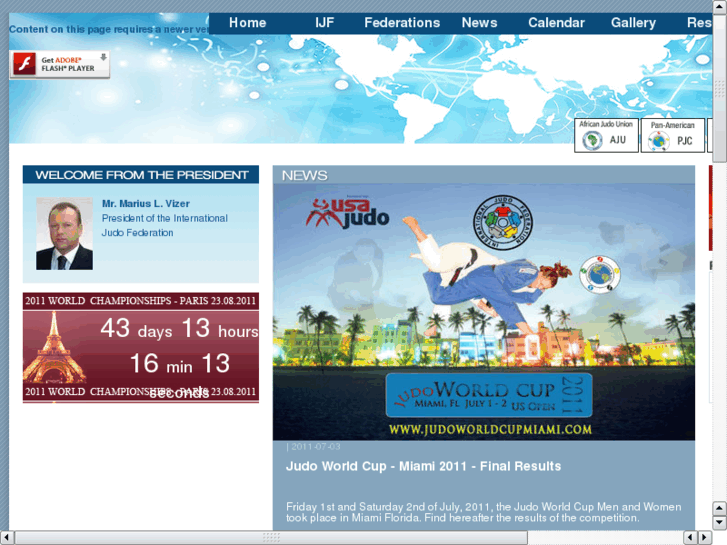Image resolution: width=727 pixels, height=545 pixels.
Task: Click the AJU globe logo icon
Action: [592, 141]
